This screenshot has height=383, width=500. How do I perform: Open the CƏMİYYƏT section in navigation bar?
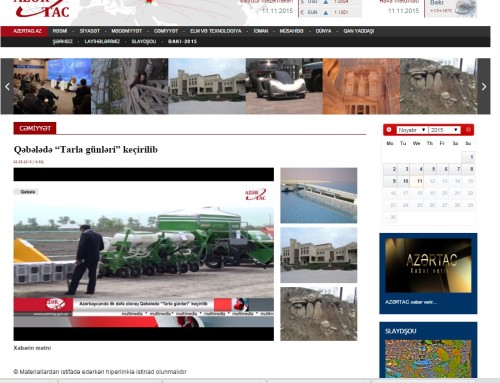[166, 31]
